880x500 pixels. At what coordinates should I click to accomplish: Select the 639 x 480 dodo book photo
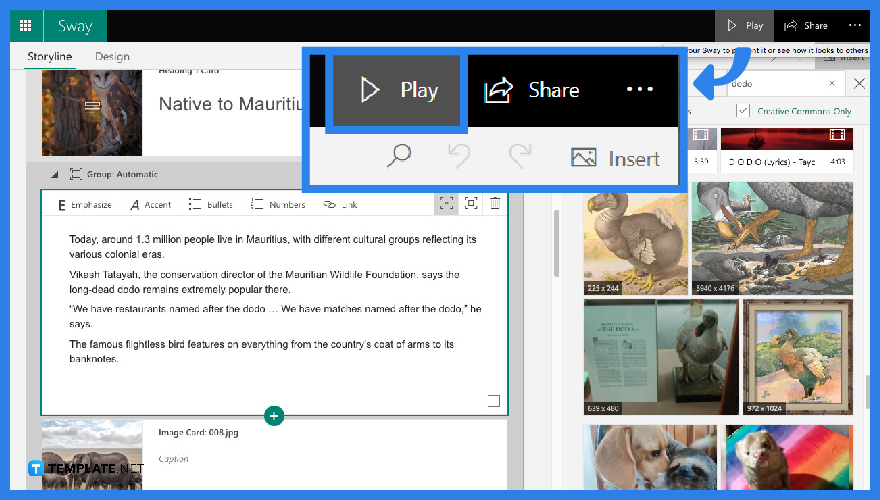click(x=661, y=357)
